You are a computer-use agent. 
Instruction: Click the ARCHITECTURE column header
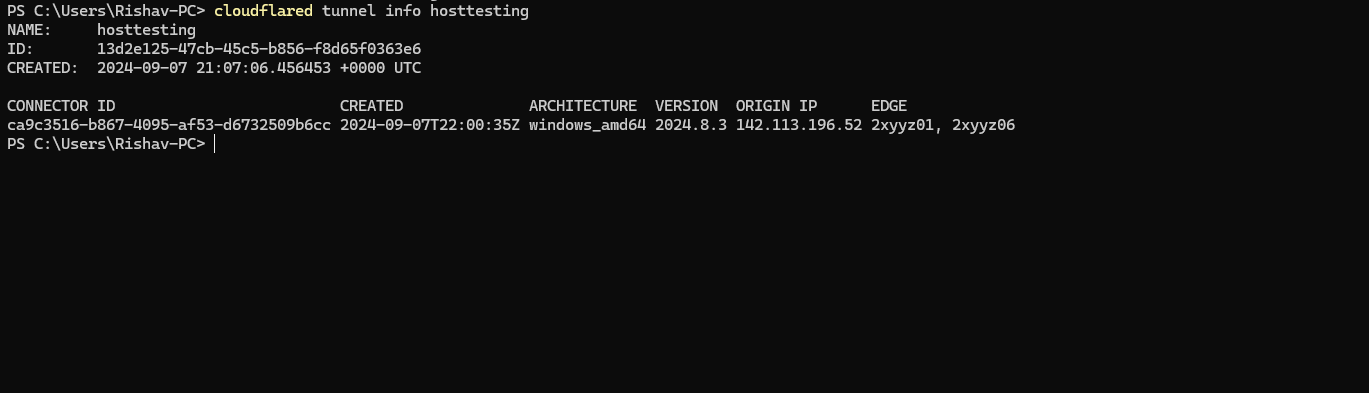(x=583, y=106)
